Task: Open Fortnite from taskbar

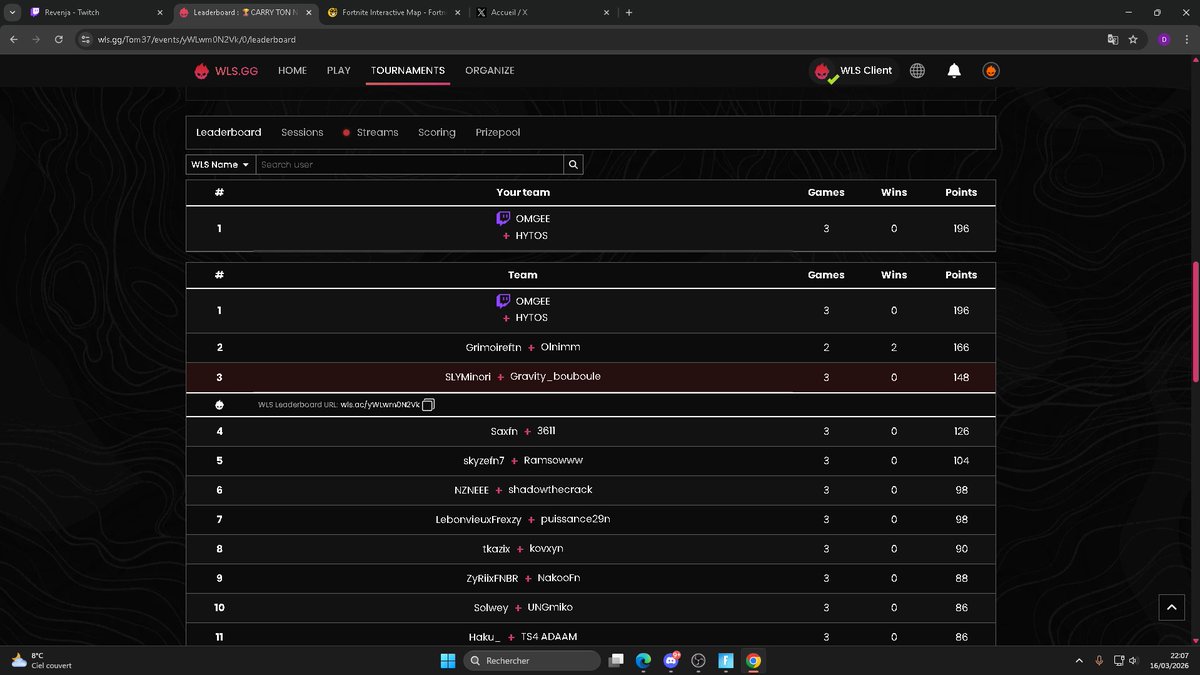Action: pyautogui.click(x=726, y=660)
